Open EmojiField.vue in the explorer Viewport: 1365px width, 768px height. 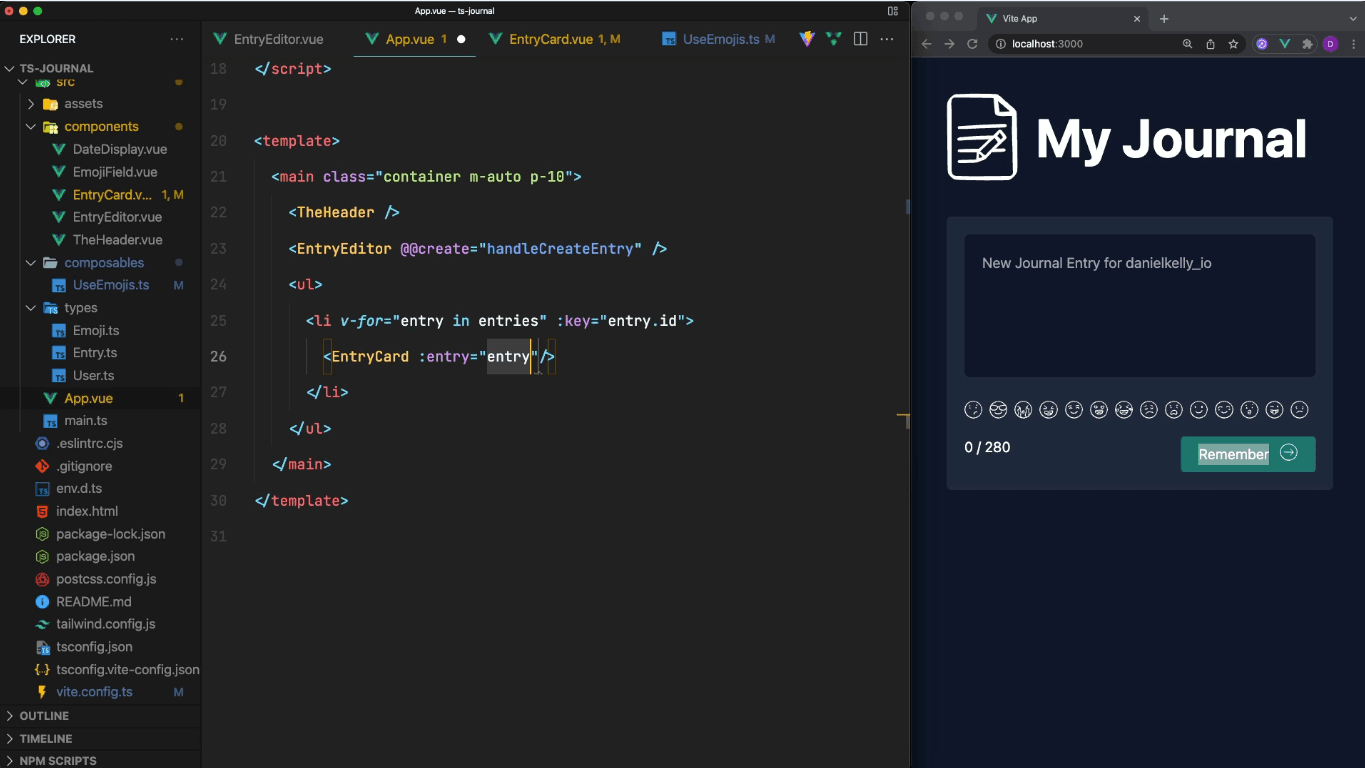115,172
